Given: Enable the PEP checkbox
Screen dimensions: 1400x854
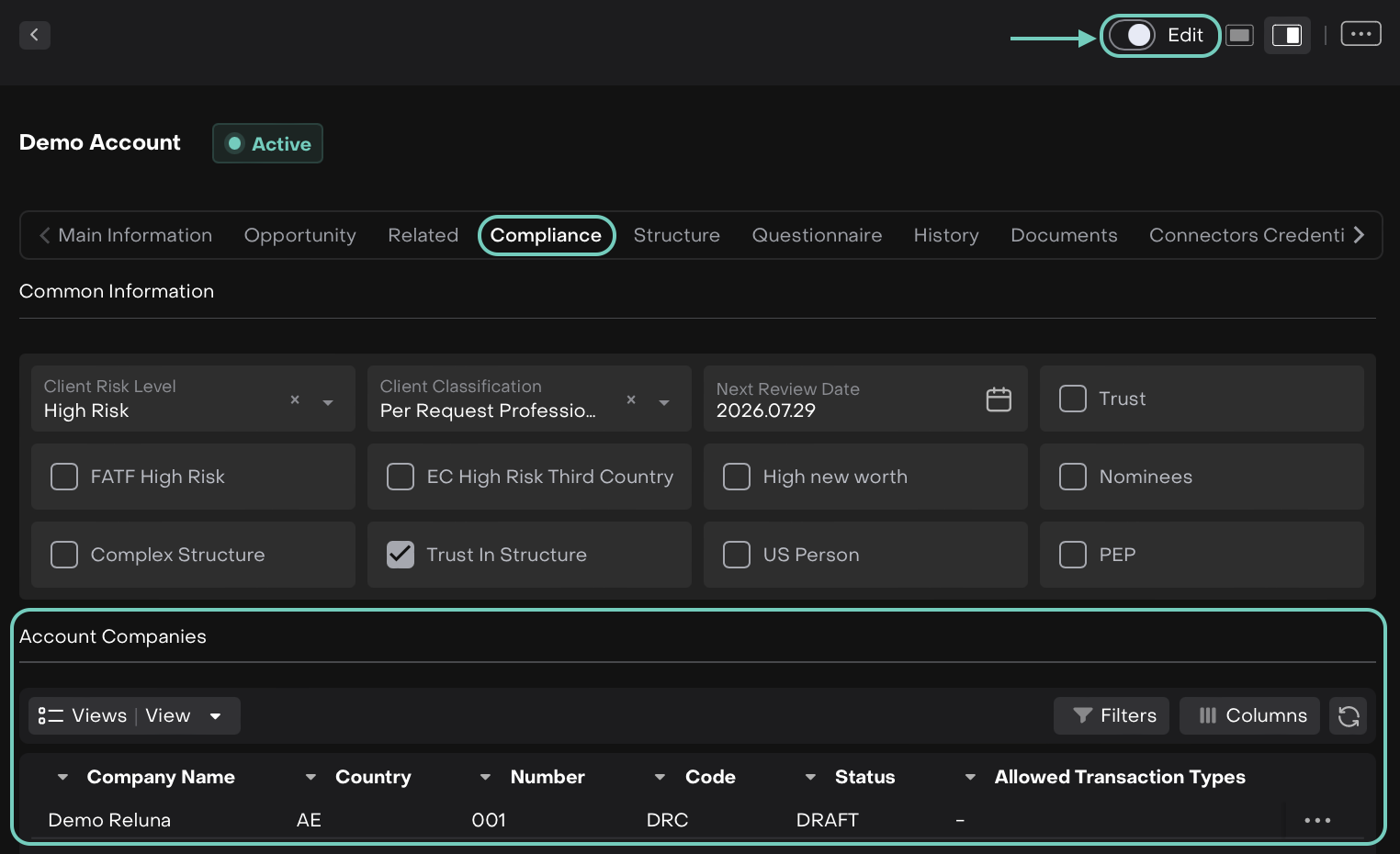Looking at the screenshot, I should point(1072,555).
